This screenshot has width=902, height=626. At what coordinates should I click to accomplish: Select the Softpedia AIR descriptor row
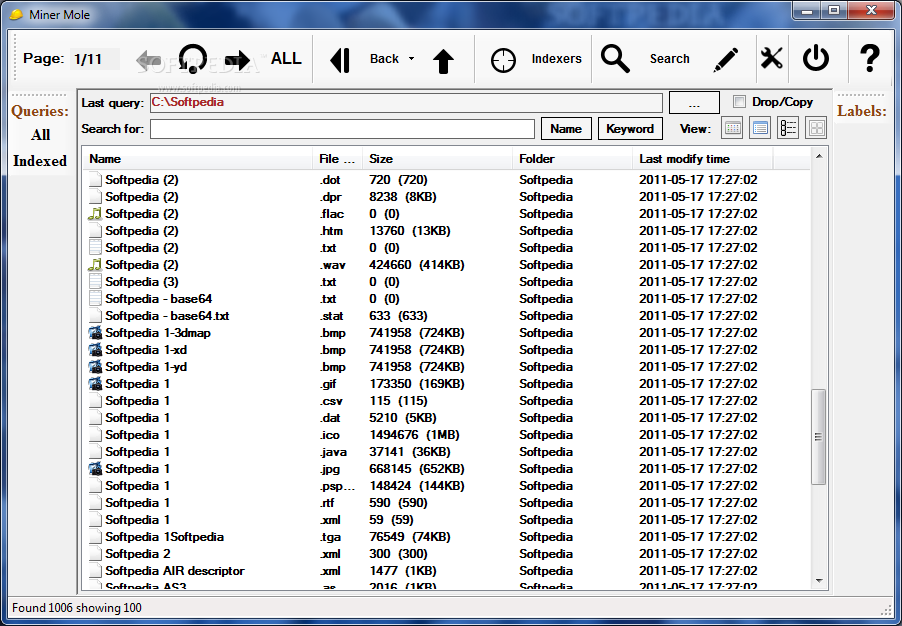[x=446, y=571]
